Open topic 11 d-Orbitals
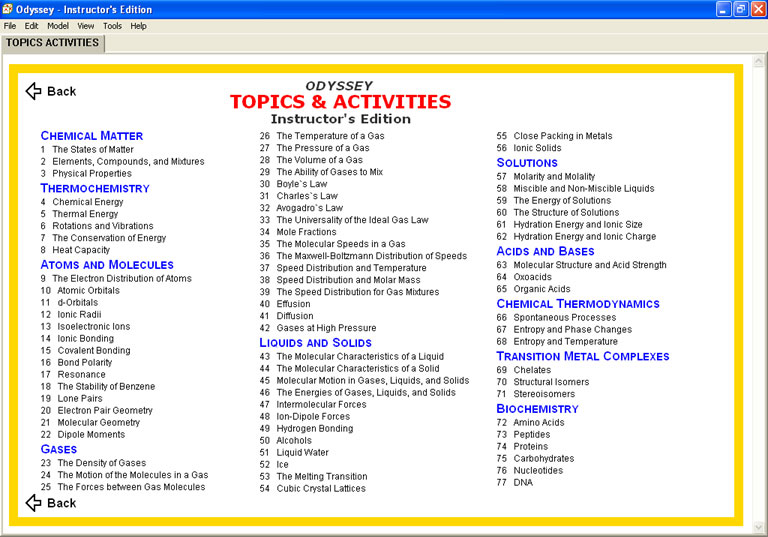The width and height of the screenshot is (768, 537). 69,302
